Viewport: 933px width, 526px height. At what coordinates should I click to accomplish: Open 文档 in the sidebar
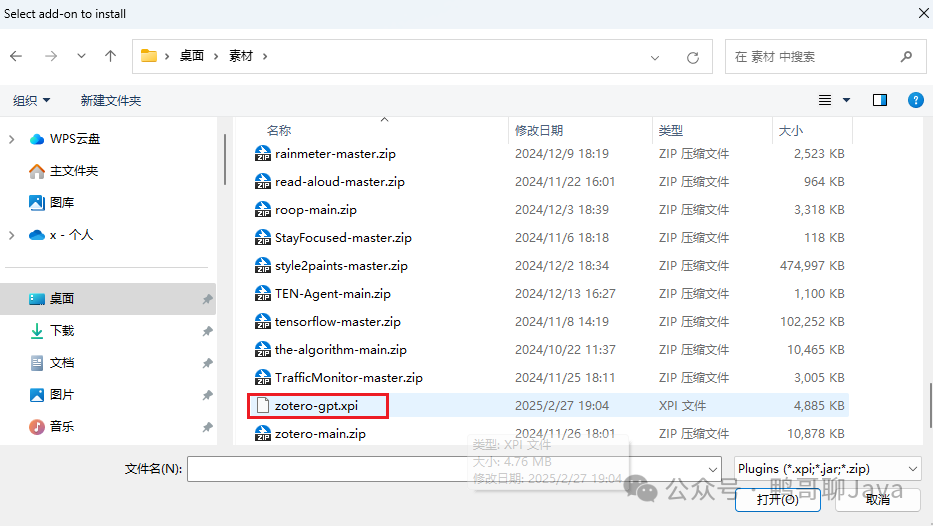pos(62,363)
